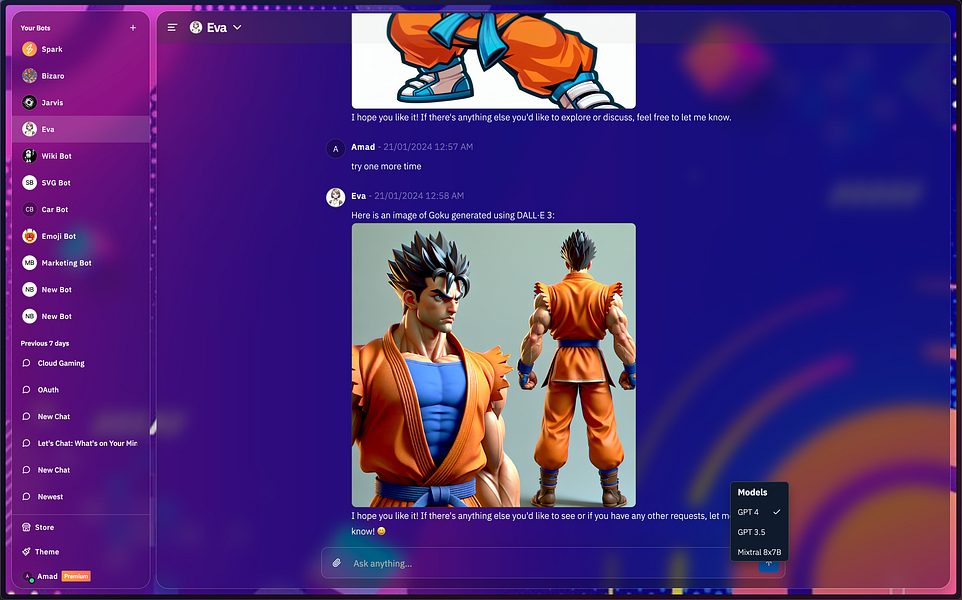Open the SVG Bot entry
Viewport: 962px width, 600px height.
(x=81, y=183)
